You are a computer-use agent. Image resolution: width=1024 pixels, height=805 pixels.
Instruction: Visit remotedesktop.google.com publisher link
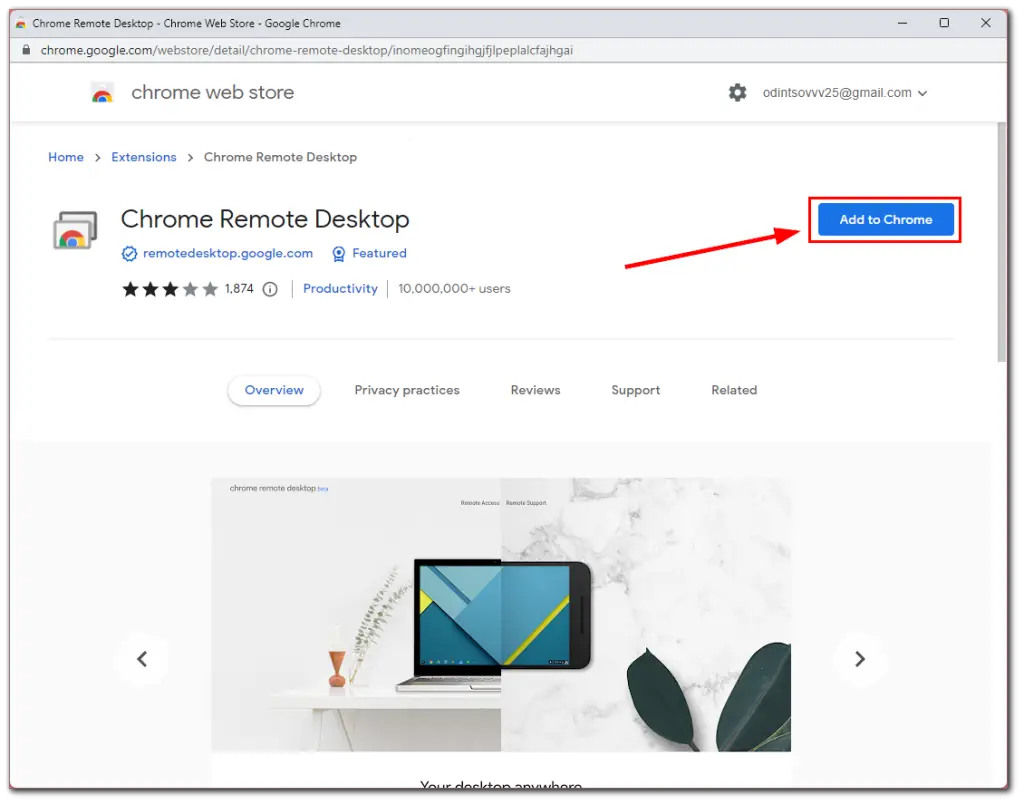(228, 253)
